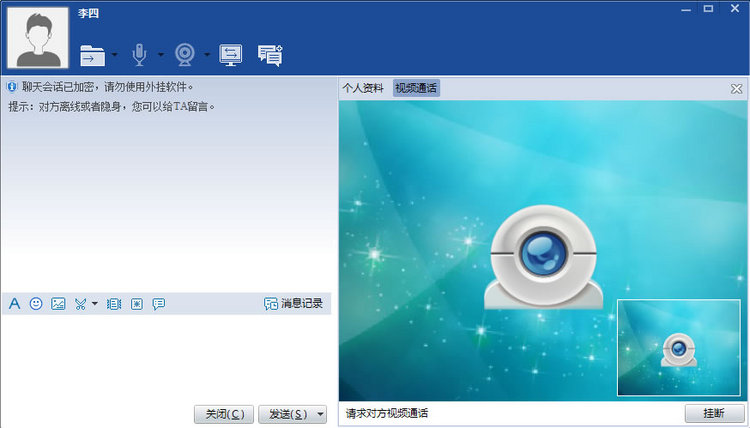Image resolution: width=750 pixels, height=428 pixels.
Task: Click the large webcam video placeholder
Action: [x=543, y=258]
